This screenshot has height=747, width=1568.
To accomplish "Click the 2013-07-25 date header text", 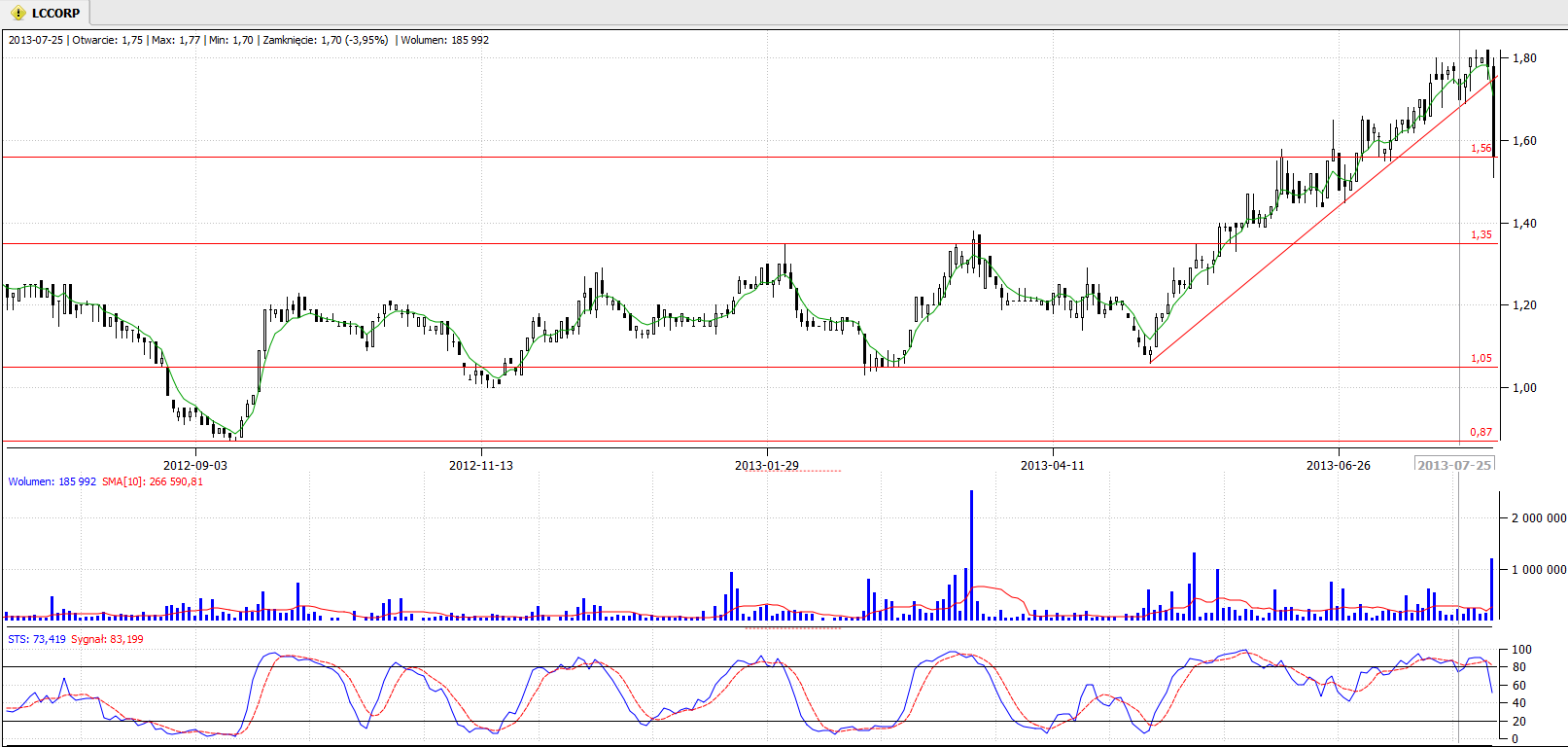I will coord(36,40).
